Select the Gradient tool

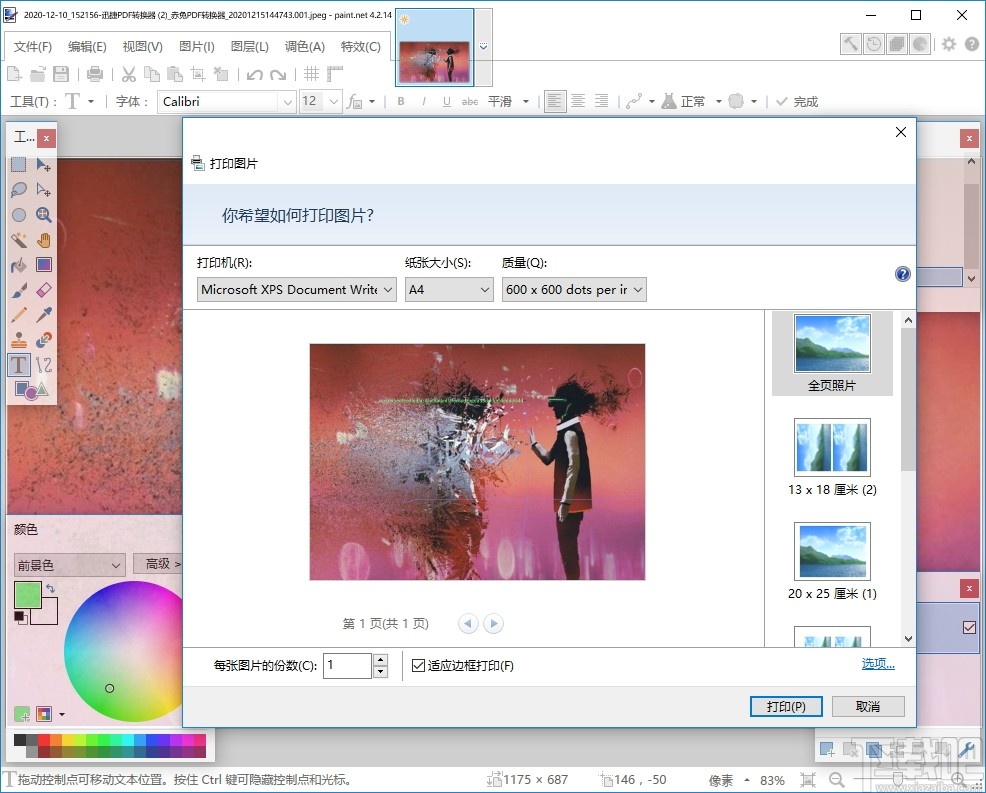pyautogui.click(x=43, y=265)
